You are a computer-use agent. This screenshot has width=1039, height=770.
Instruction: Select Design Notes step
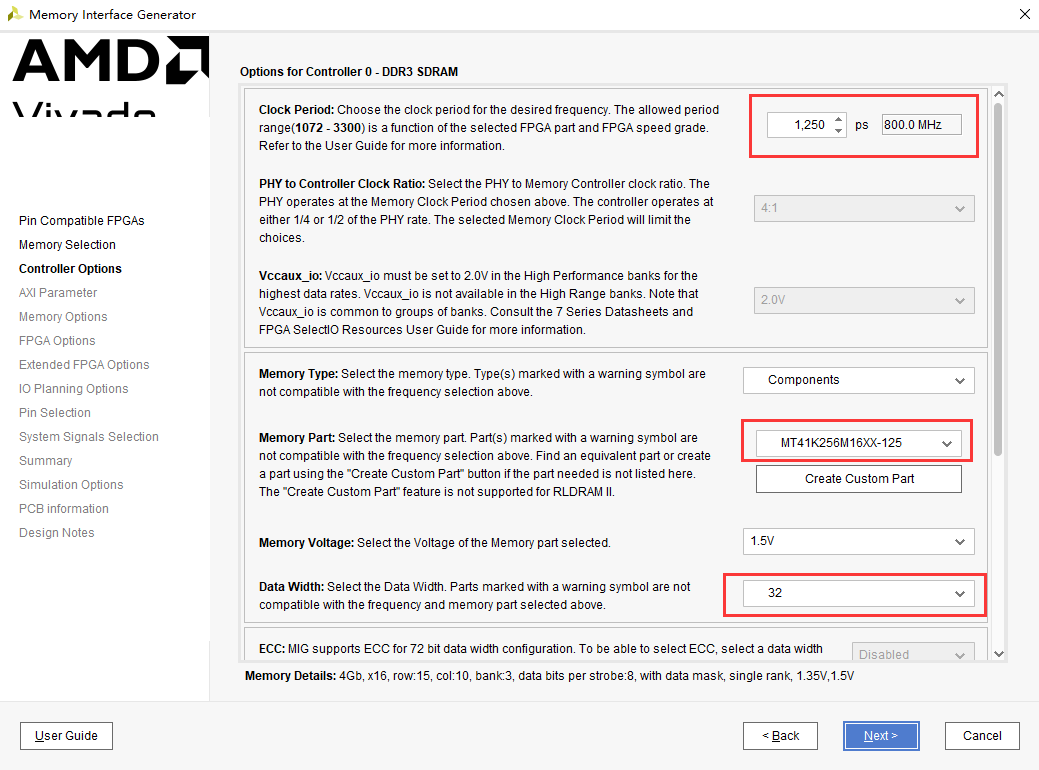point(56,533)
